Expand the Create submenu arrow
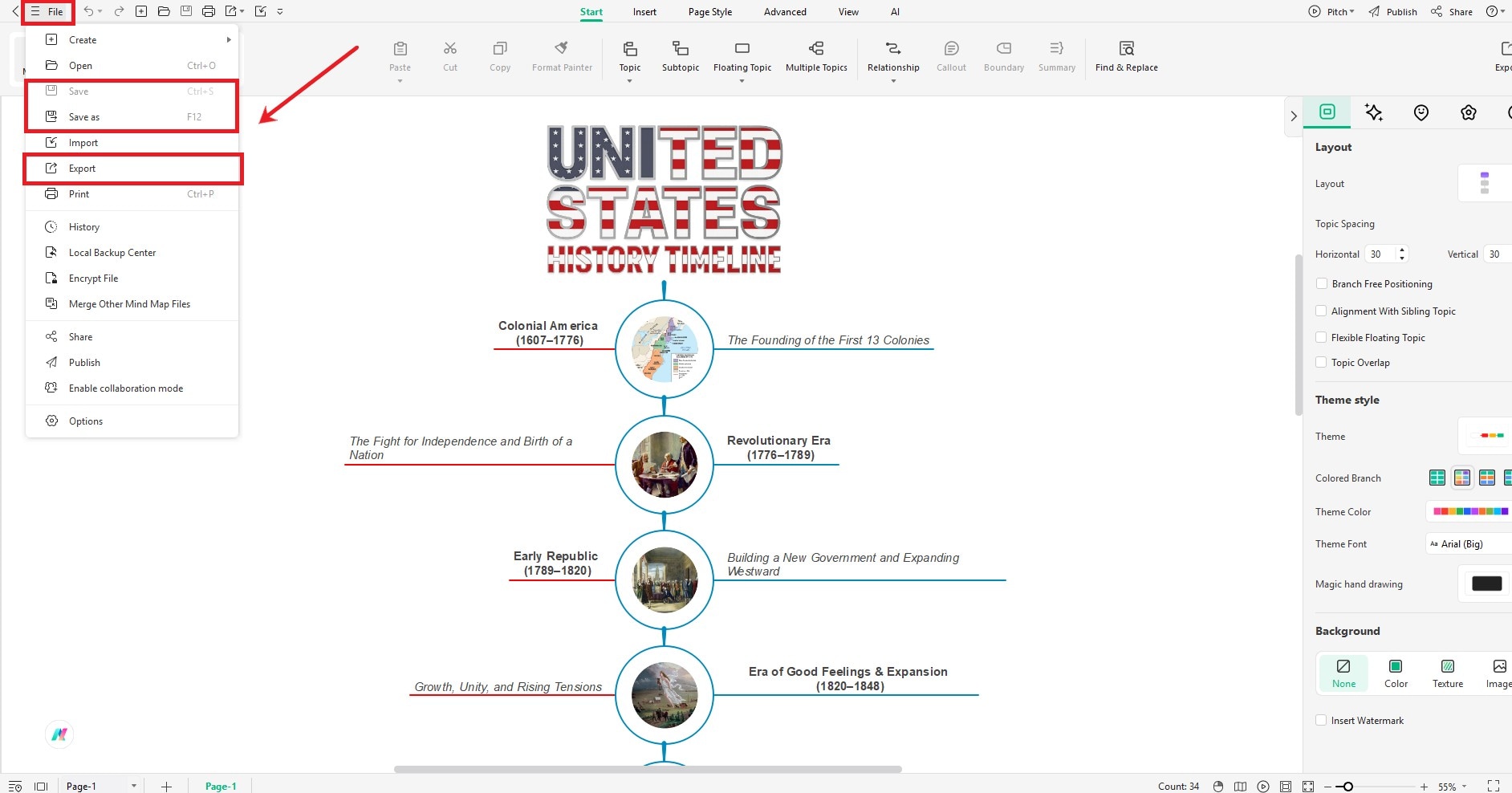Image resolution: width=1512 pixels, height=793 pixels. coord(229,39)
